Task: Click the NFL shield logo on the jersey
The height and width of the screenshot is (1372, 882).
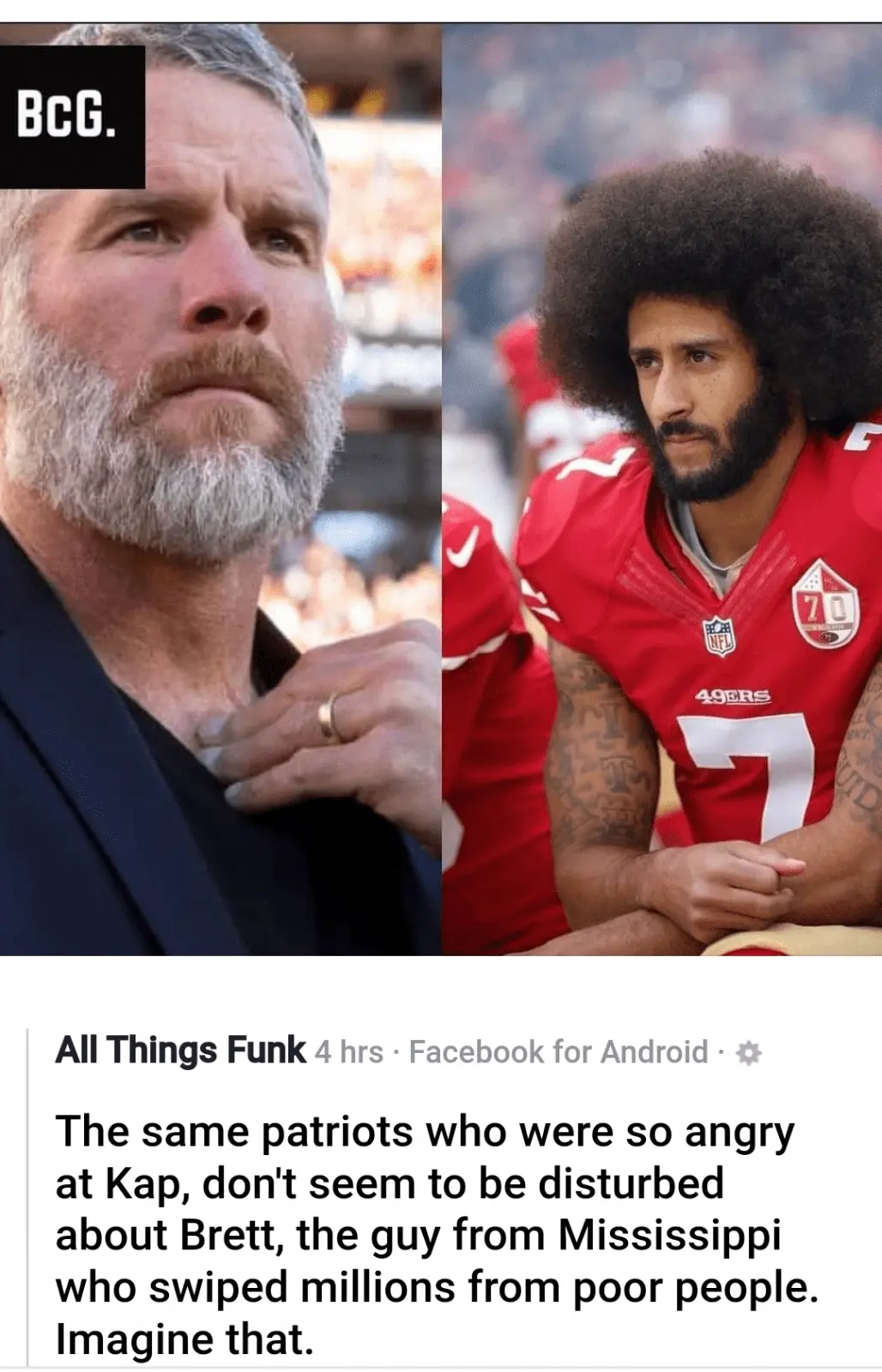Action: (719, 636)
